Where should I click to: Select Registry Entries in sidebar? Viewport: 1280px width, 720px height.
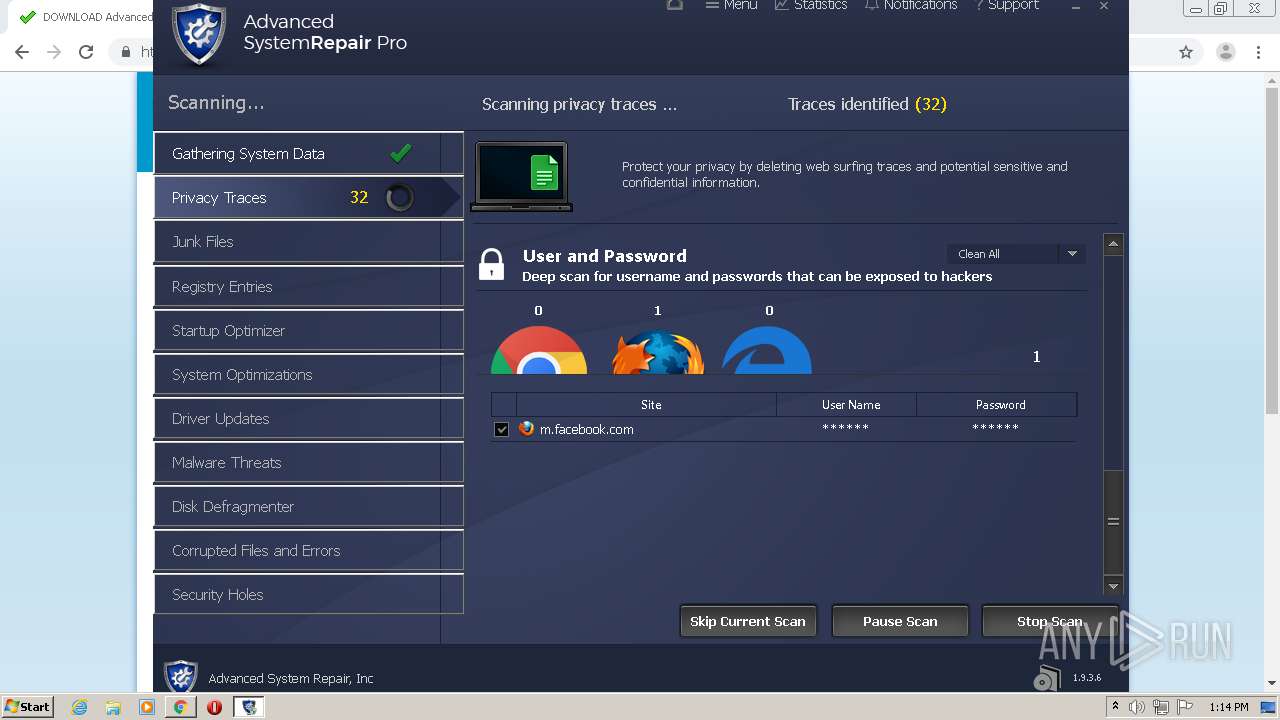click(x=308, y=287)
